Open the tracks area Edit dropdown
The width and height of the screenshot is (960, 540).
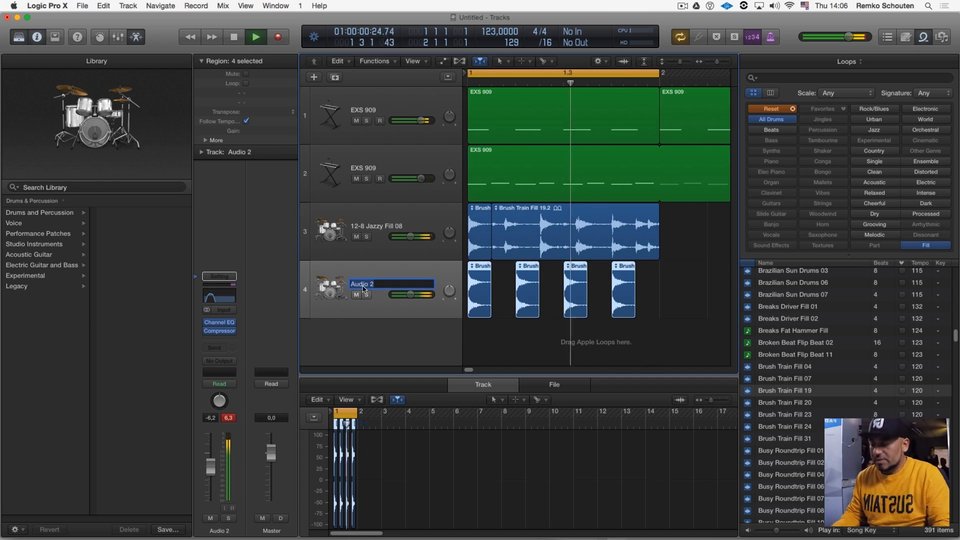(x=340, y=61)
